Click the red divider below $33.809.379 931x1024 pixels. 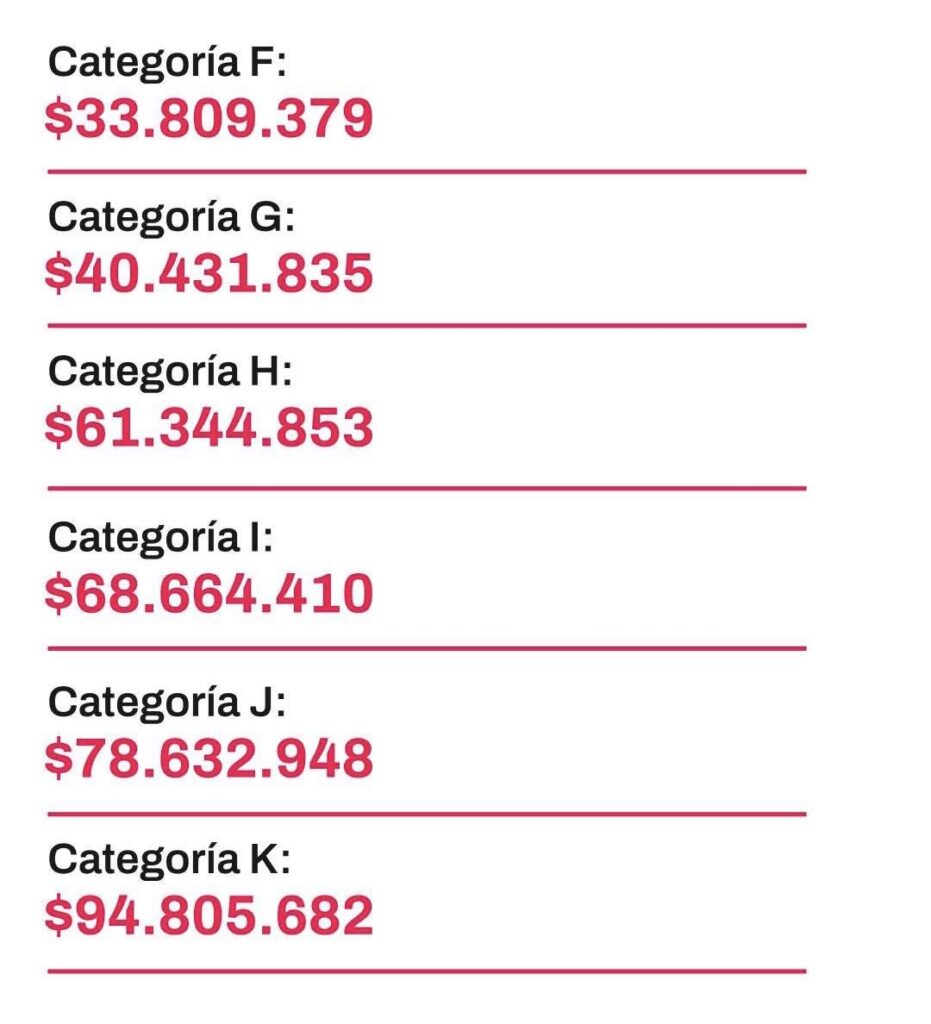(x=426, y=172)
